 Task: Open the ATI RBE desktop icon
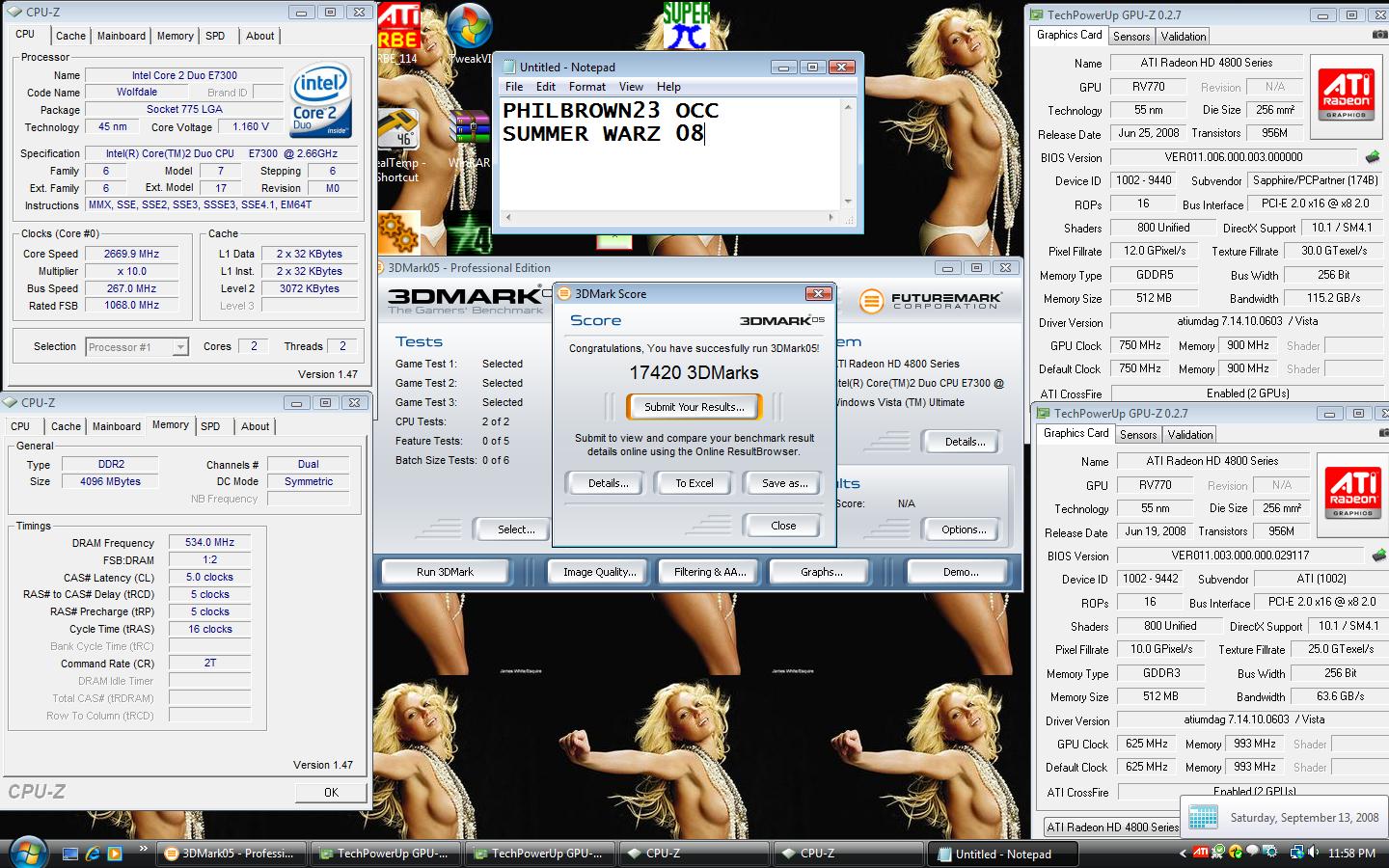[398, 32]
